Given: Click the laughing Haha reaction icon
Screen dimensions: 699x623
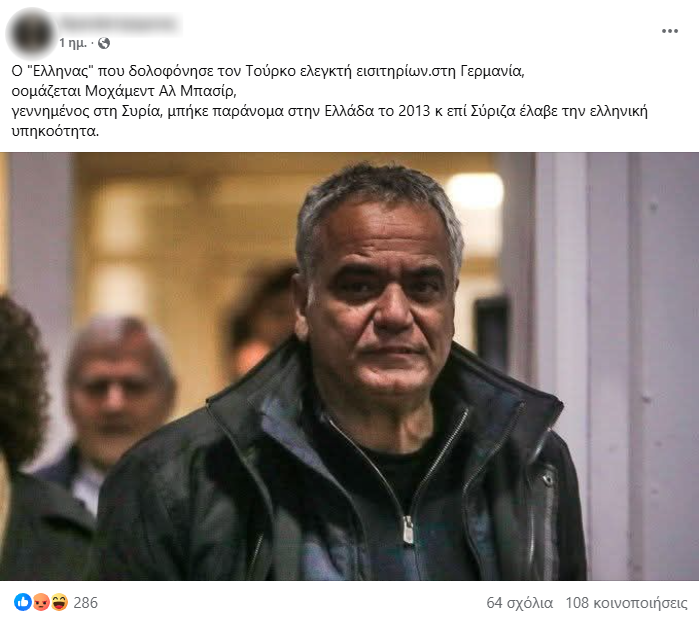Looking at the screenshot, I should (59, 603).
